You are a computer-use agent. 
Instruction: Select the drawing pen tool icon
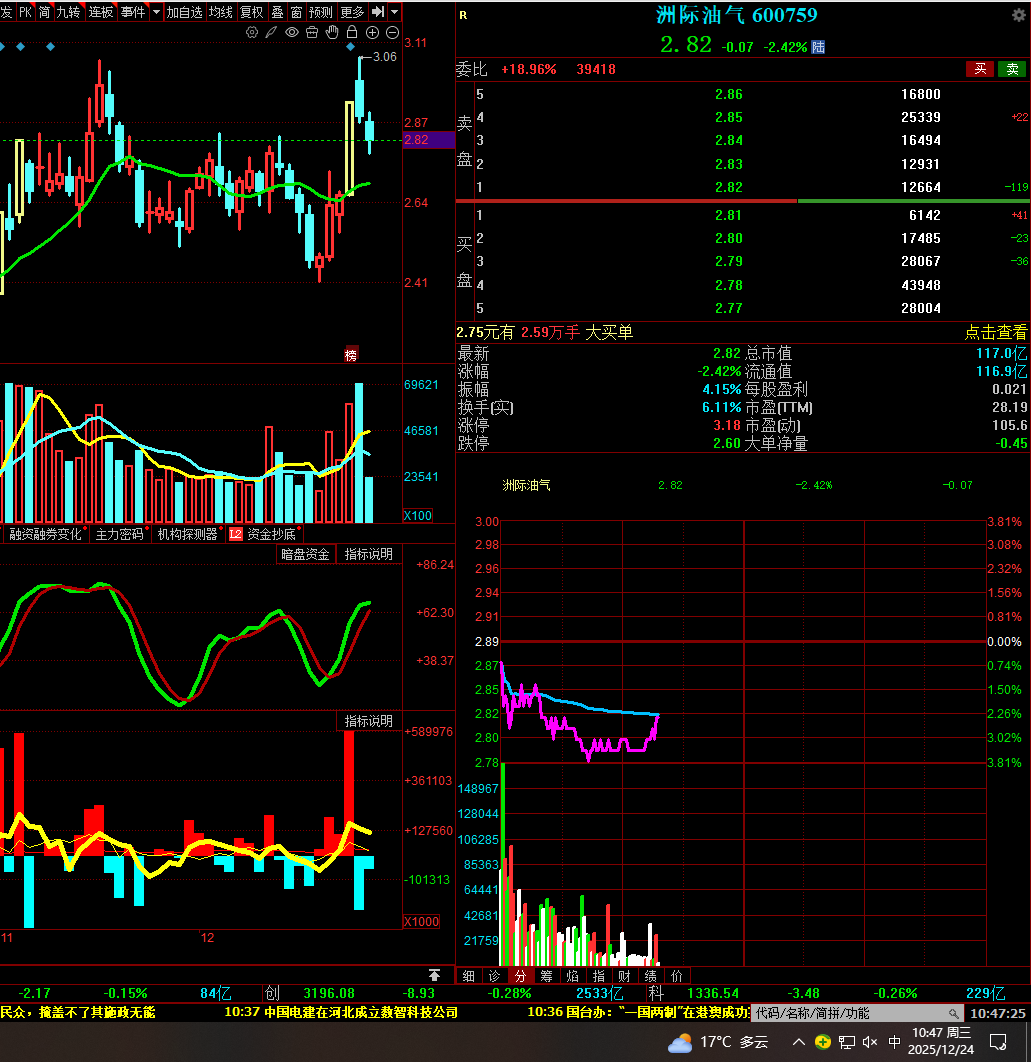272,33
